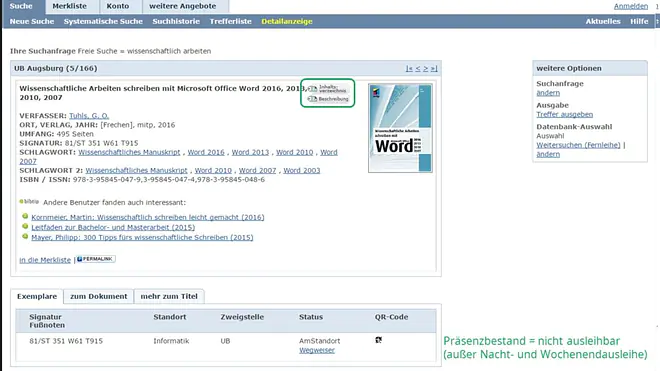Click Word 2007 link in Schlagwort 2
Viewport: 660px width, 371px height.
pos(257,170)
